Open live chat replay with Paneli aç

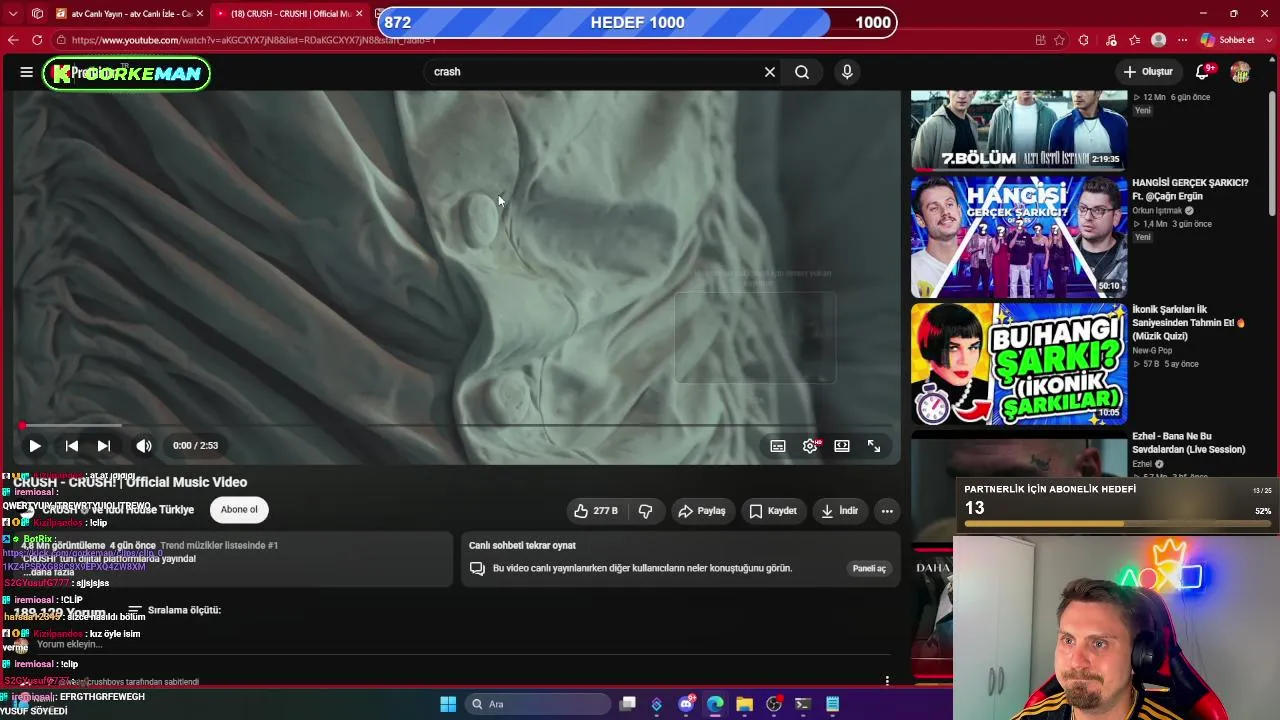(x=869, y=568)
